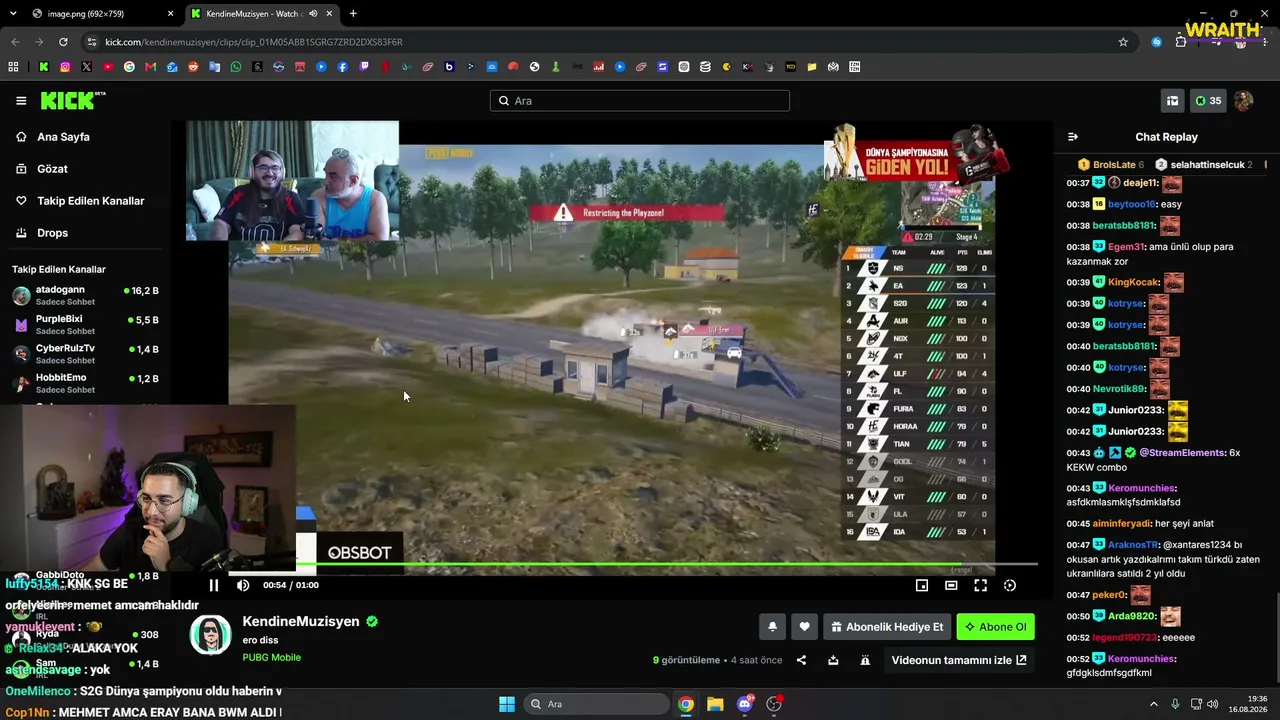Open the Google bookmark
This screenshot has width=1280, height=720.
[129, 67]
